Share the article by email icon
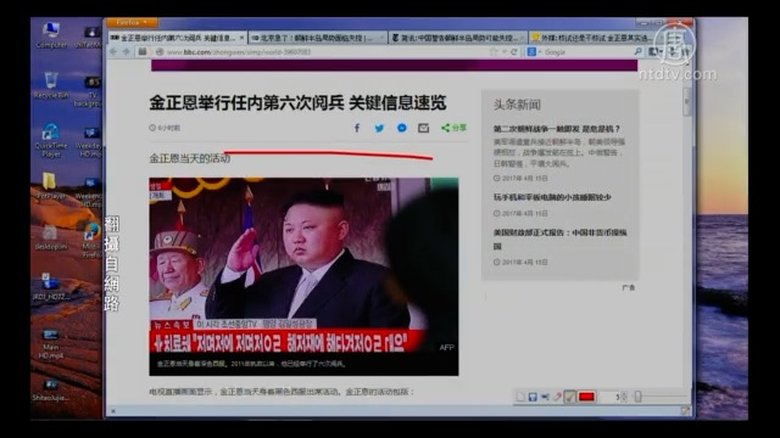The image size is (780, 438). coord(423,128)
